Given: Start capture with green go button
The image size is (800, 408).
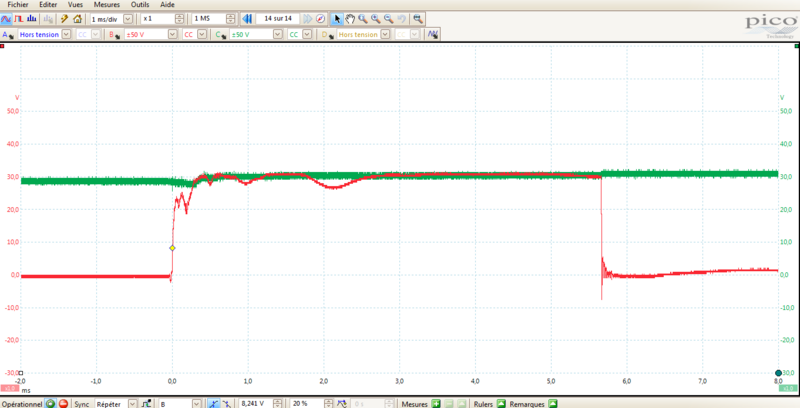Looking at the screenshot, I should click(48, 403).
